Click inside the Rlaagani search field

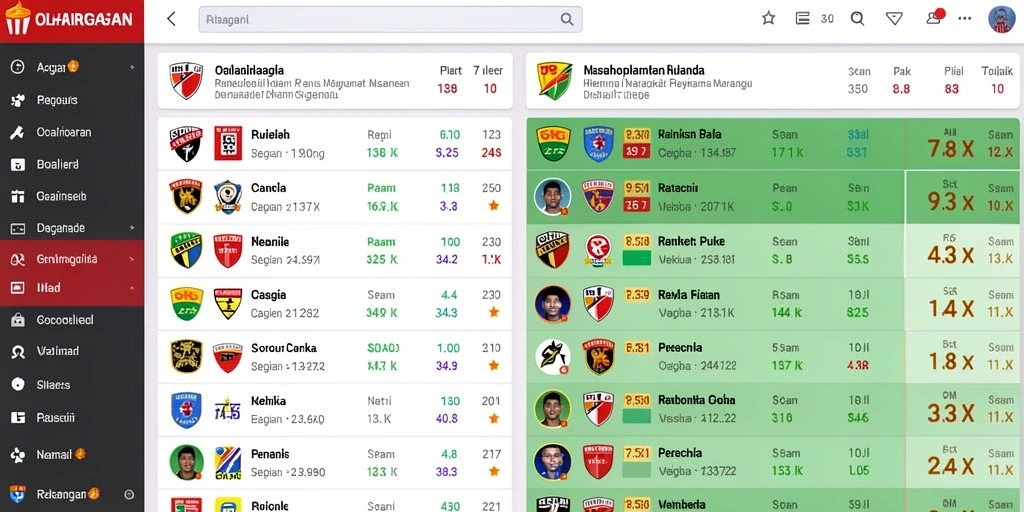390,20
